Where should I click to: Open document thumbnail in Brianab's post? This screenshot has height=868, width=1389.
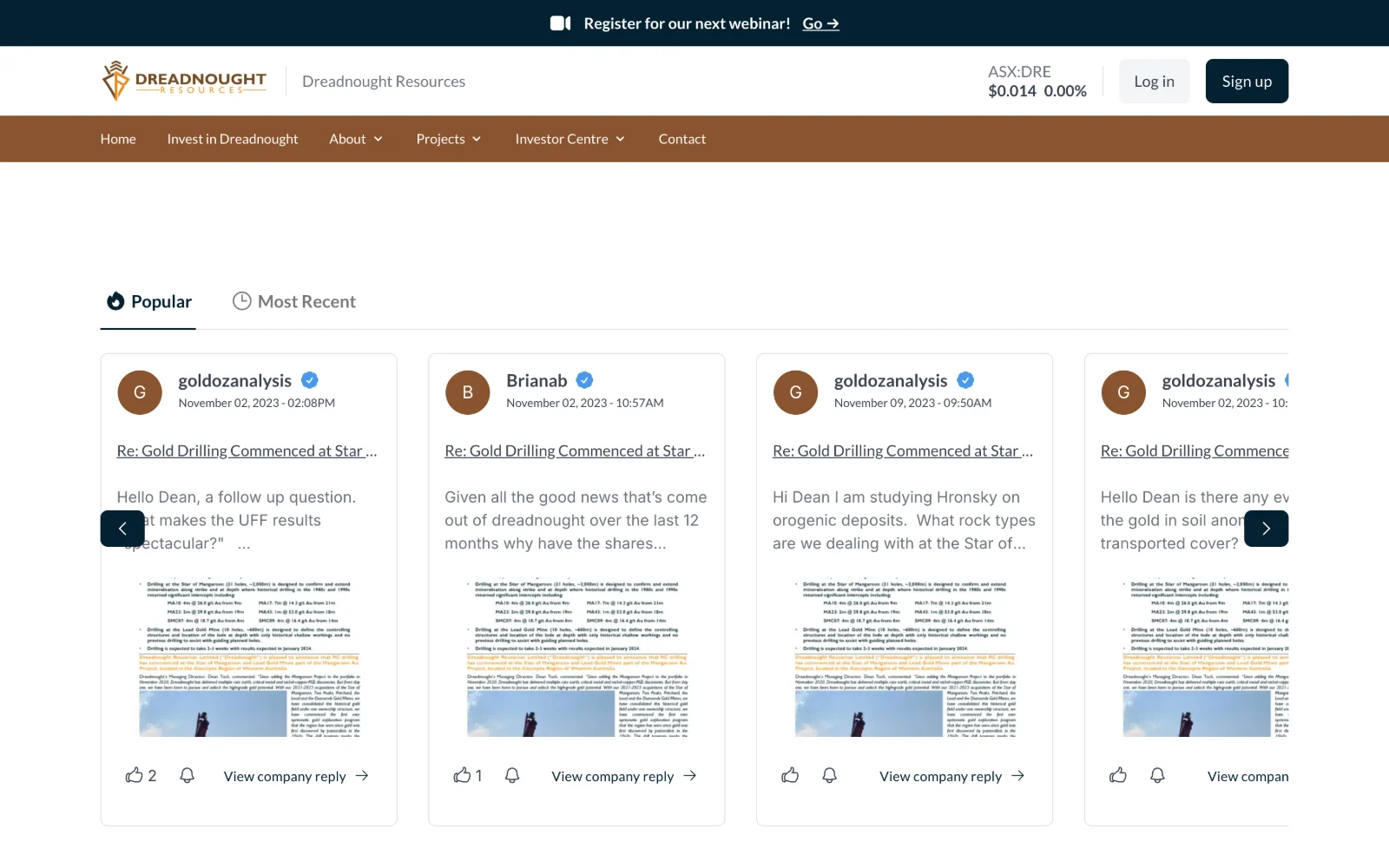577,659
